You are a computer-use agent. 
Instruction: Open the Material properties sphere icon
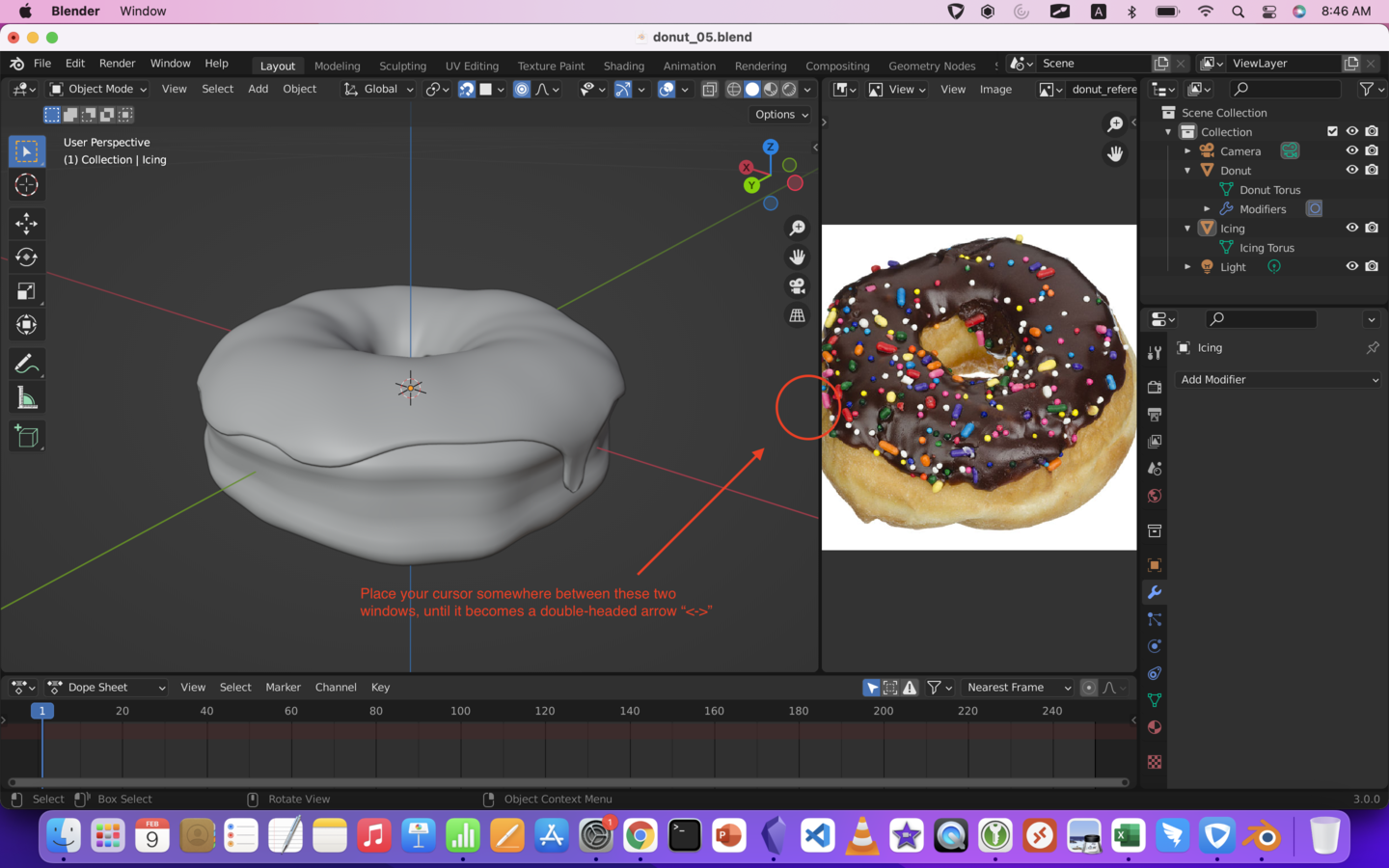(1155, 726)
